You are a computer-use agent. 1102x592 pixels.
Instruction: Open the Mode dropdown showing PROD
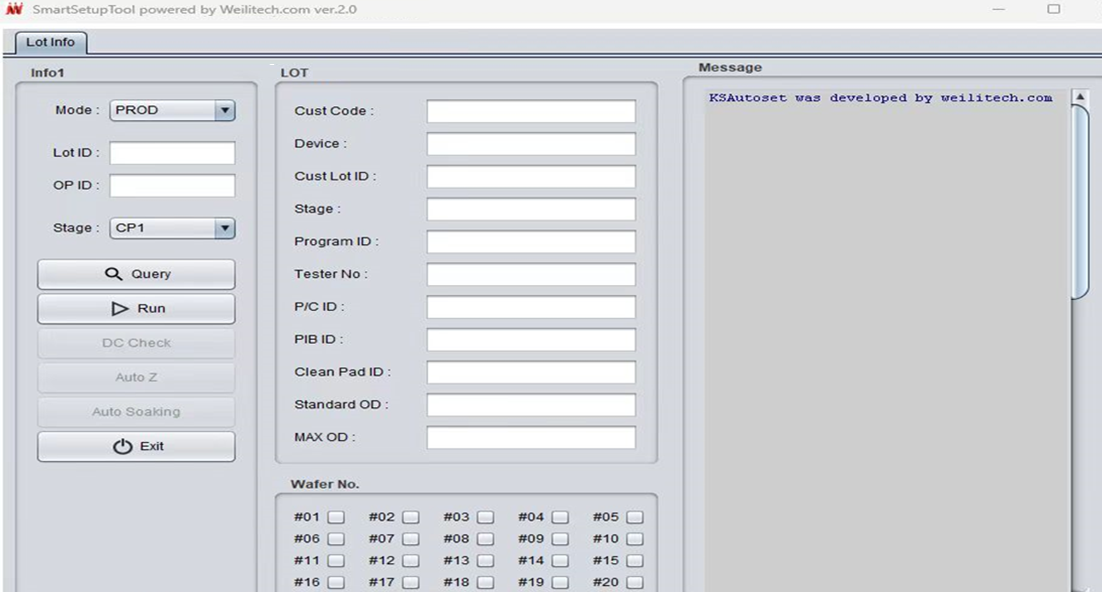click(224, 111)
